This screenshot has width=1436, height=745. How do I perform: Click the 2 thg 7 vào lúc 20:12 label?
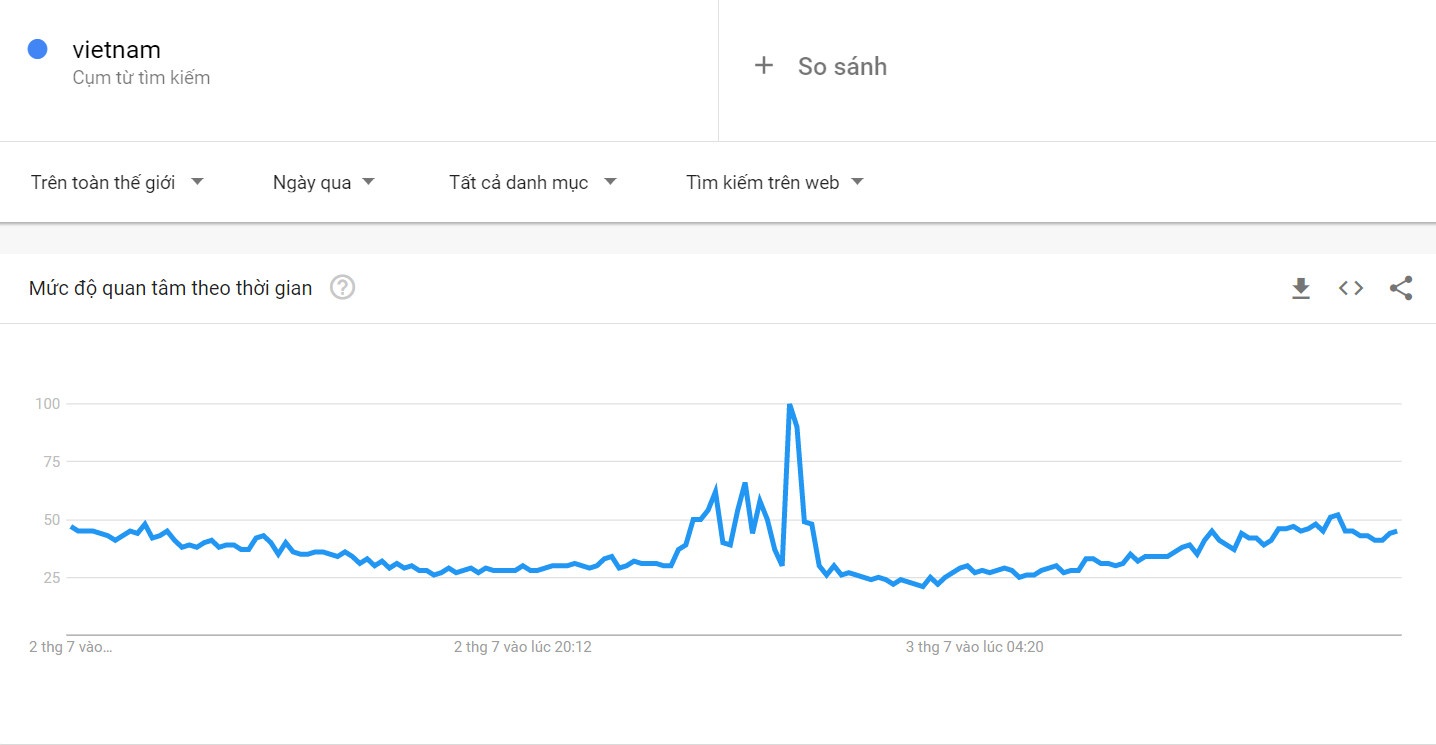click(x=523, y=647)
